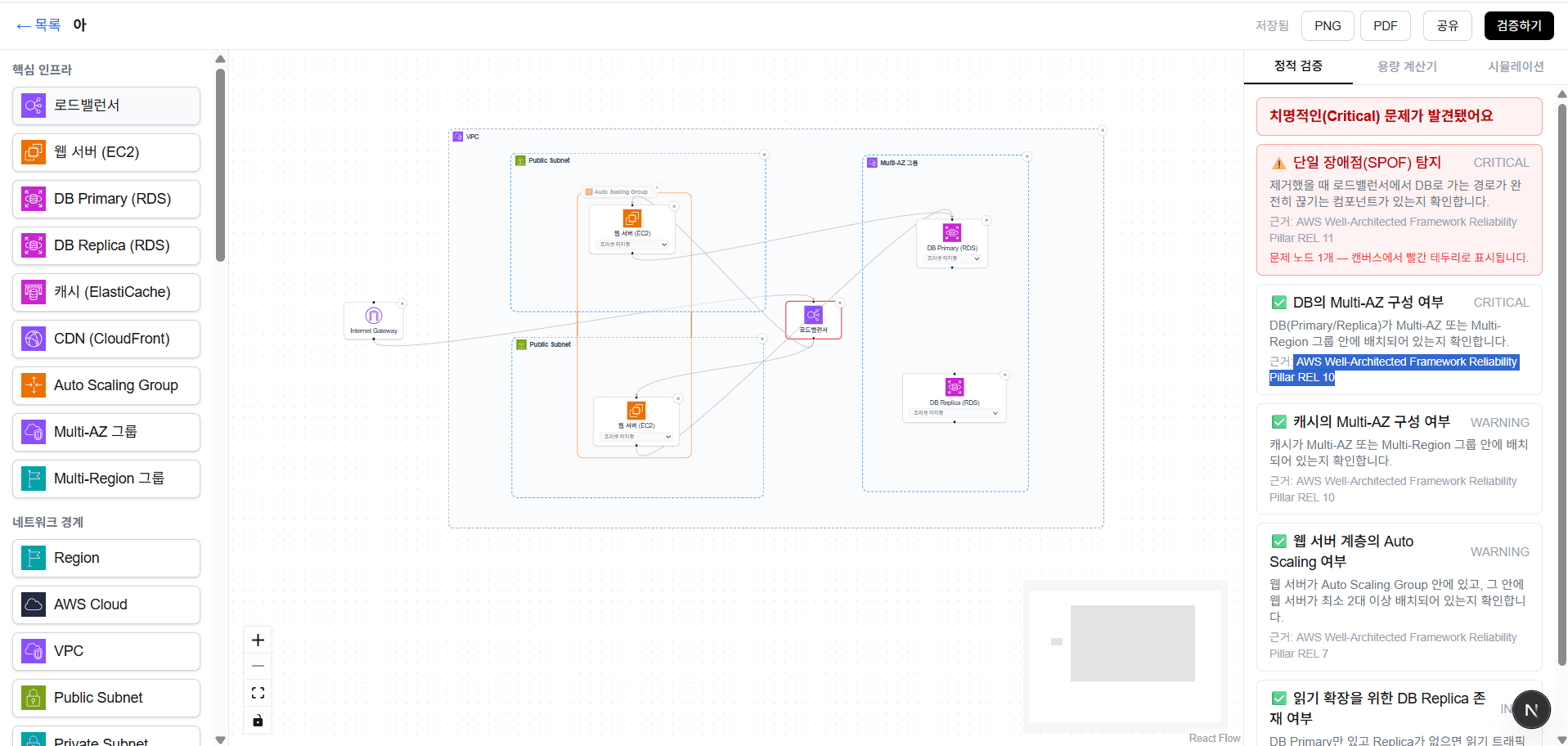Viewport: 1568px width, 746px height.
Task: Select the 로드밸런서 component in the palette
Action: click(106, 106)
